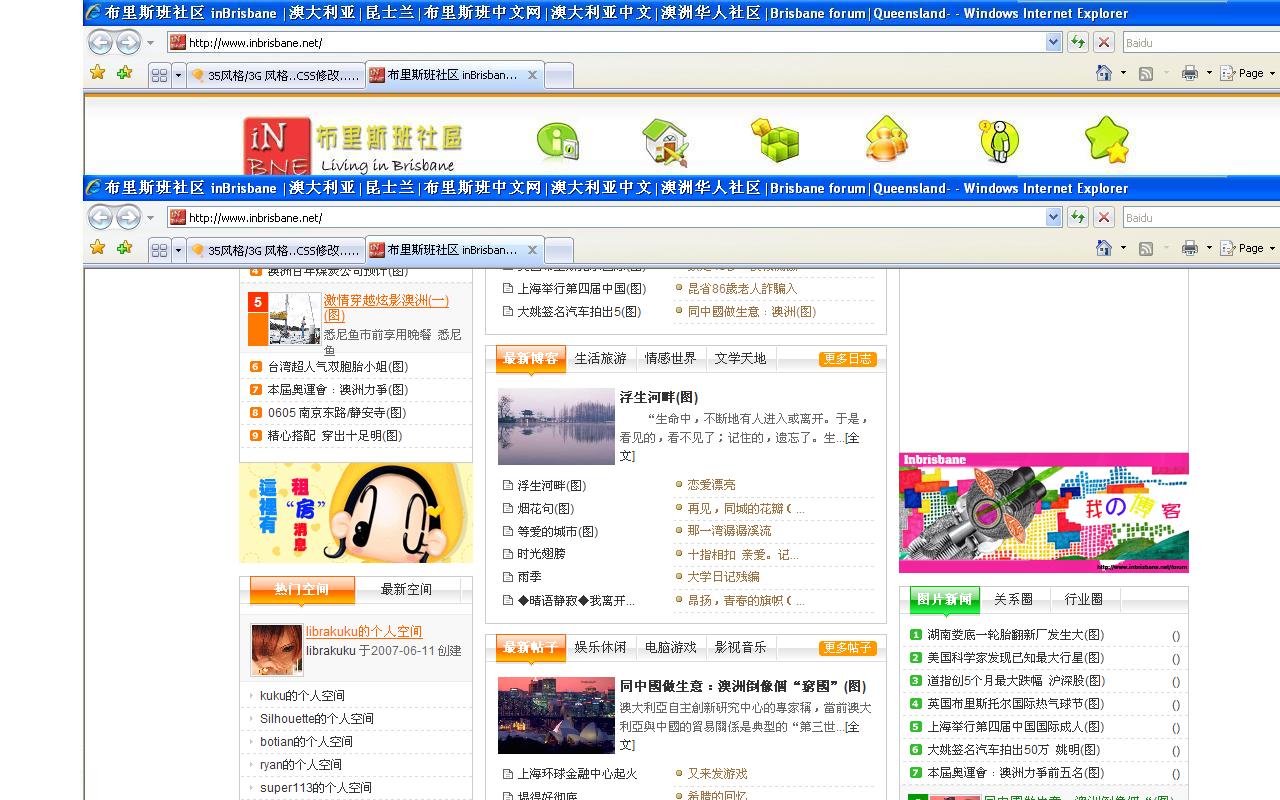Open tab list arrow beneath the site logo
The height and width of the screenshot is (800, 1280).
tap(178, 250)
